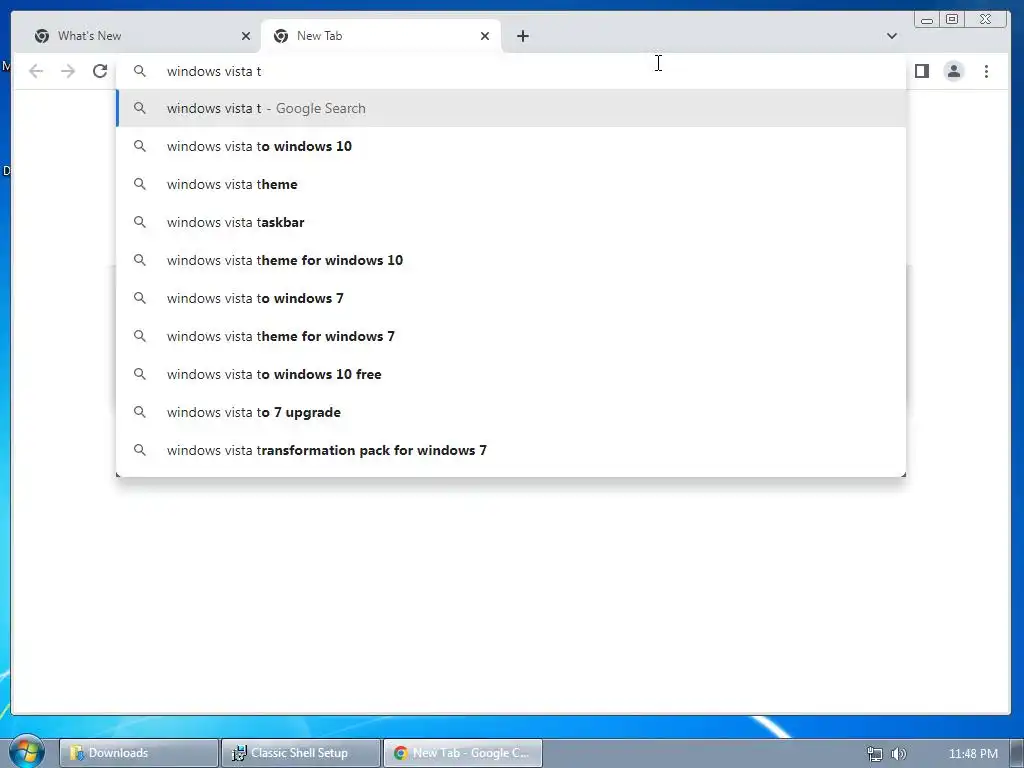Click search icon beside 'windows vista taskbar'
The image size is (1024, 768).
(140, 222)
